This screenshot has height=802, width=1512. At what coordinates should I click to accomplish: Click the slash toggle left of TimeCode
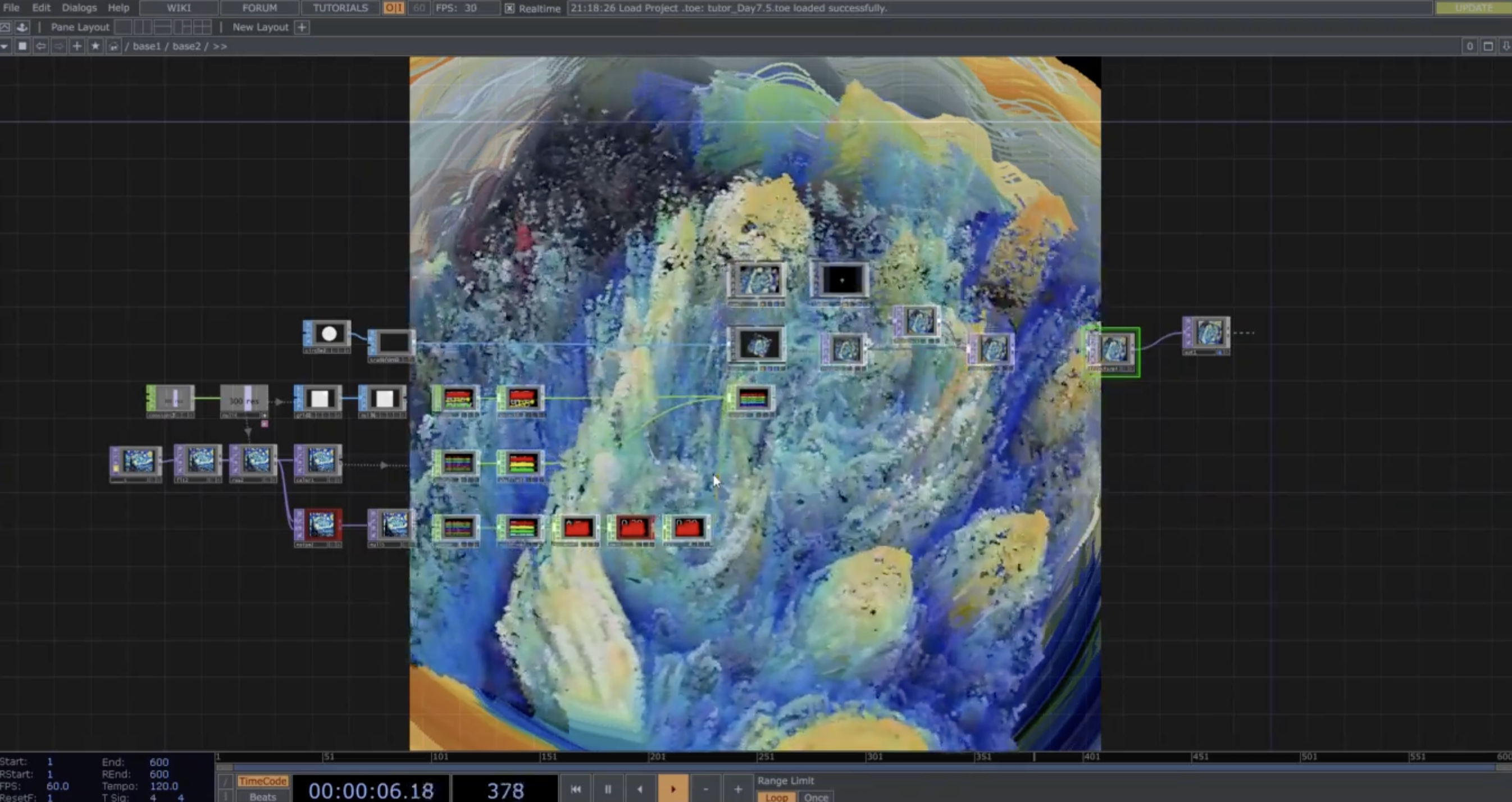[225, 781]
